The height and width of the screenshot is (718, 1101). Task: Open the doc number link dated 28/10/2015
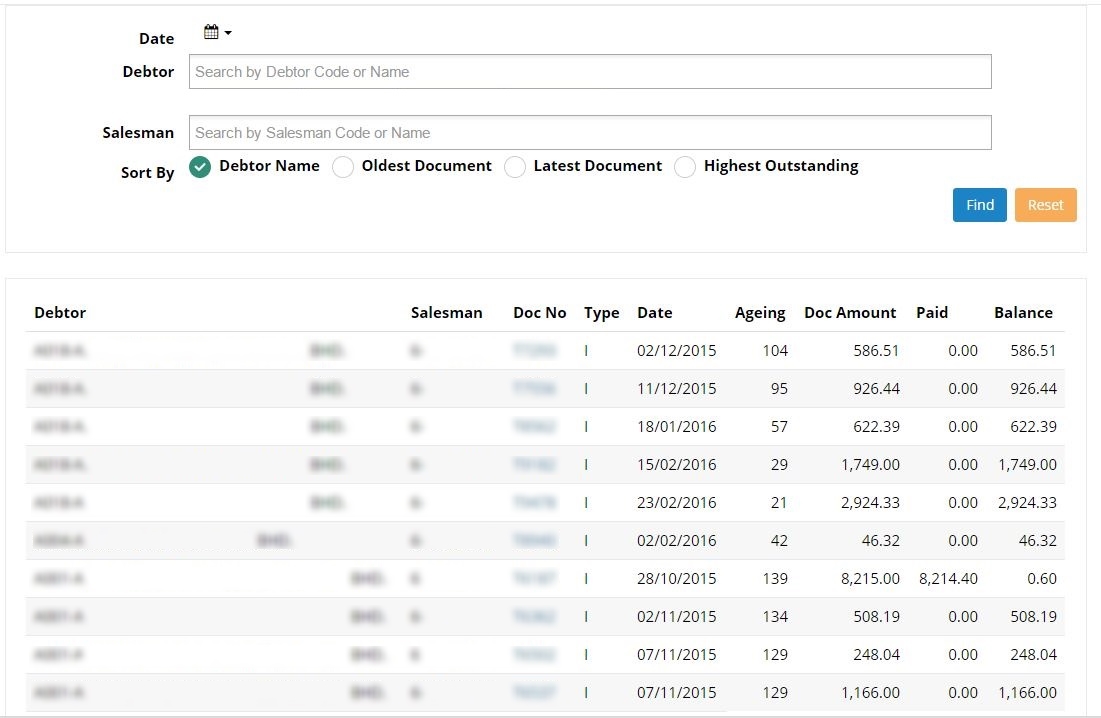click(534, 578)
